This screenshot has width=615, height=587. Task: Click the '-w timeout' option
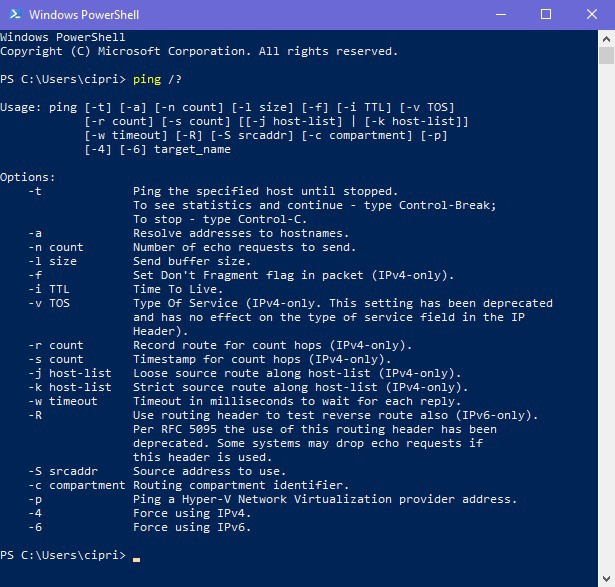63,401
